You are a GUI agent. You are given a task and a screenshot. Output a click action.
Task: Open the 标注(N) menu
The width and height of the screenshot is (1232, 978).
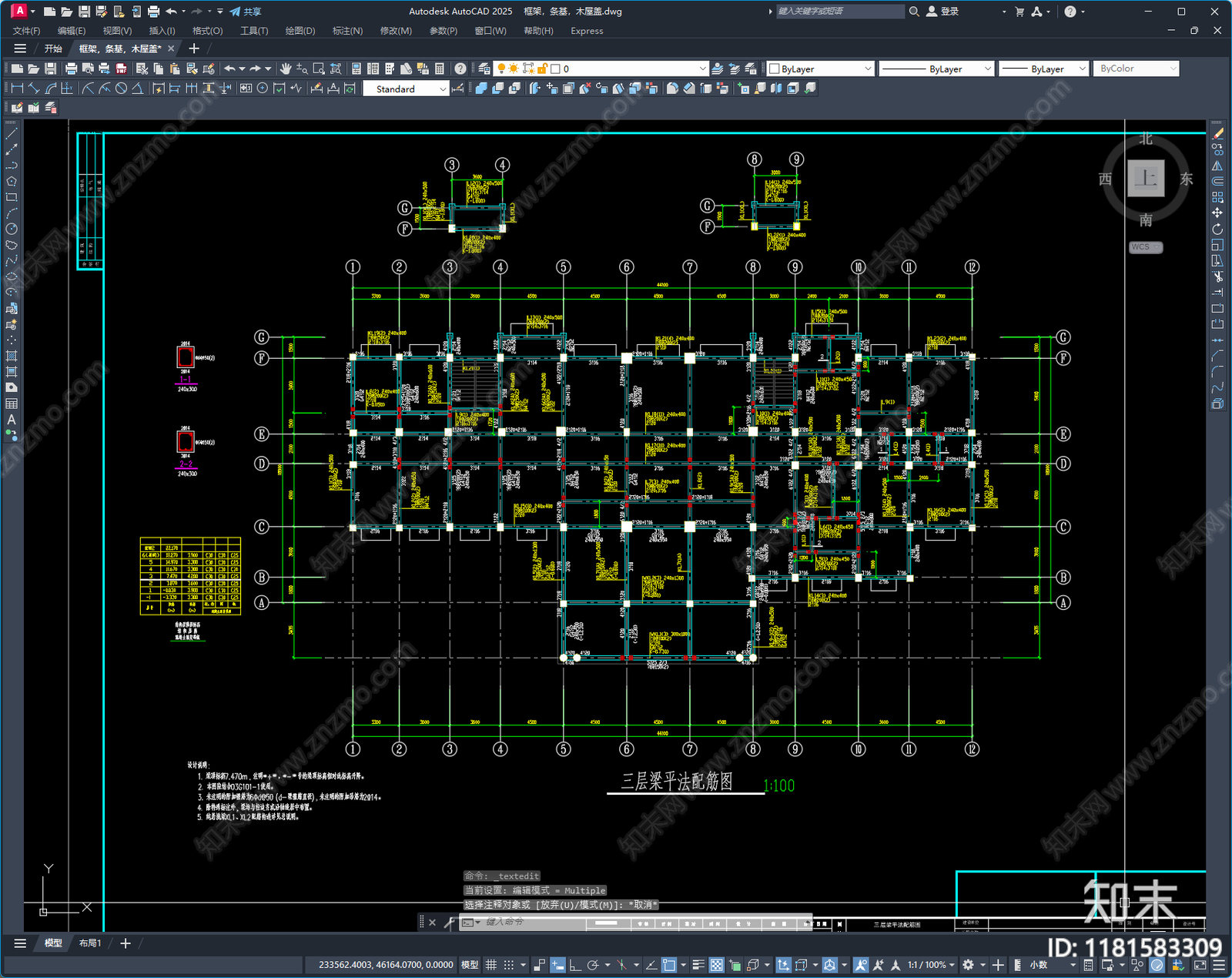[x=347, y=31]
